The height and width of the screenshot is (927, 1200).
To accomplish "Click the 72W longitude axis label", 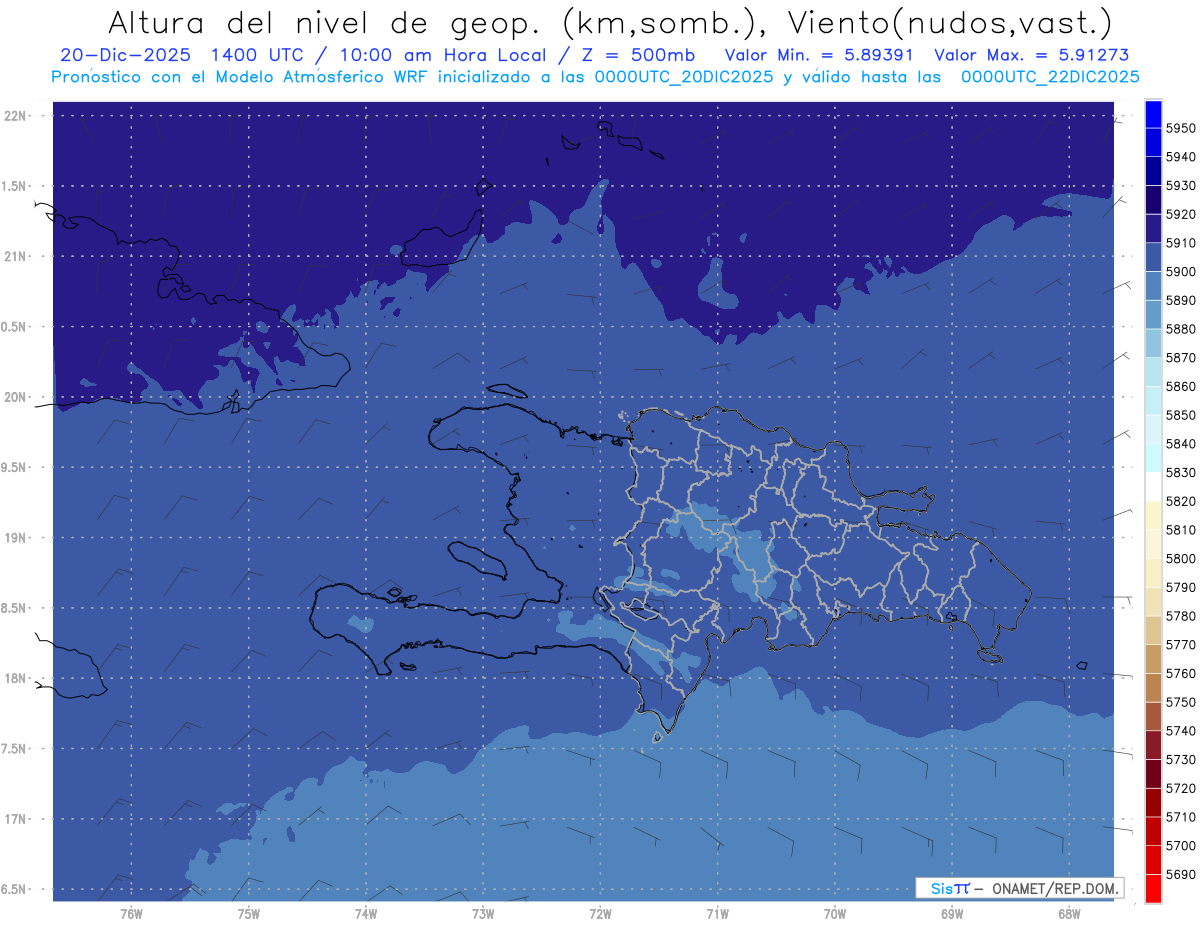I will point(600,913).
